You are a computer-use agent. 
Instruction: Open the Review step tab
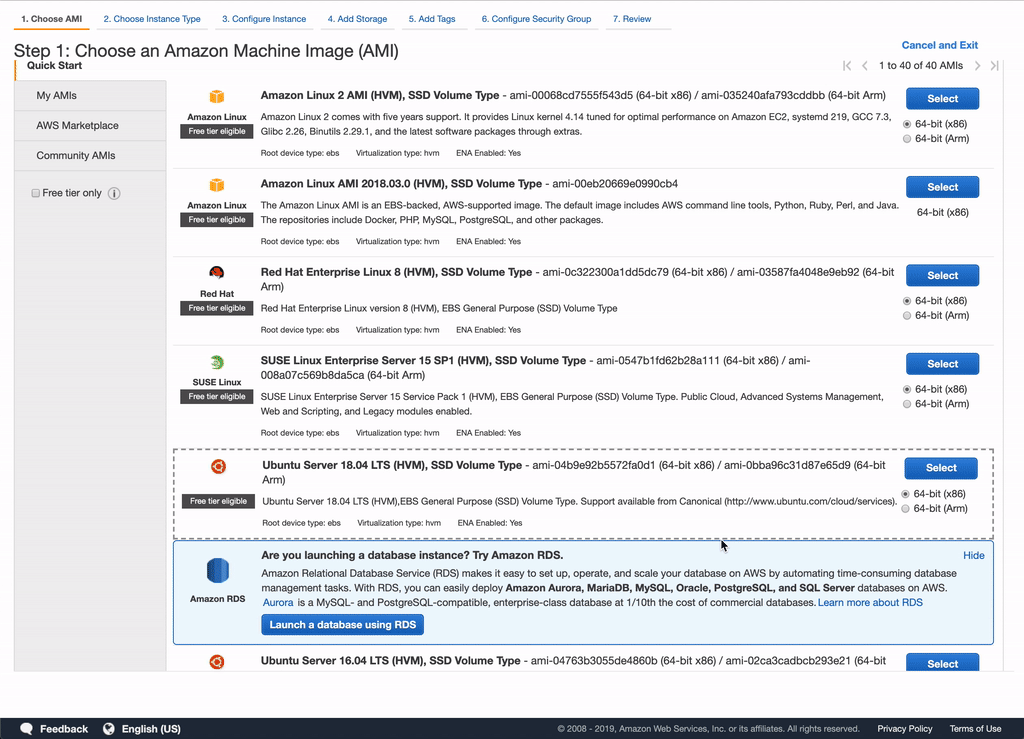pos(632,19)
